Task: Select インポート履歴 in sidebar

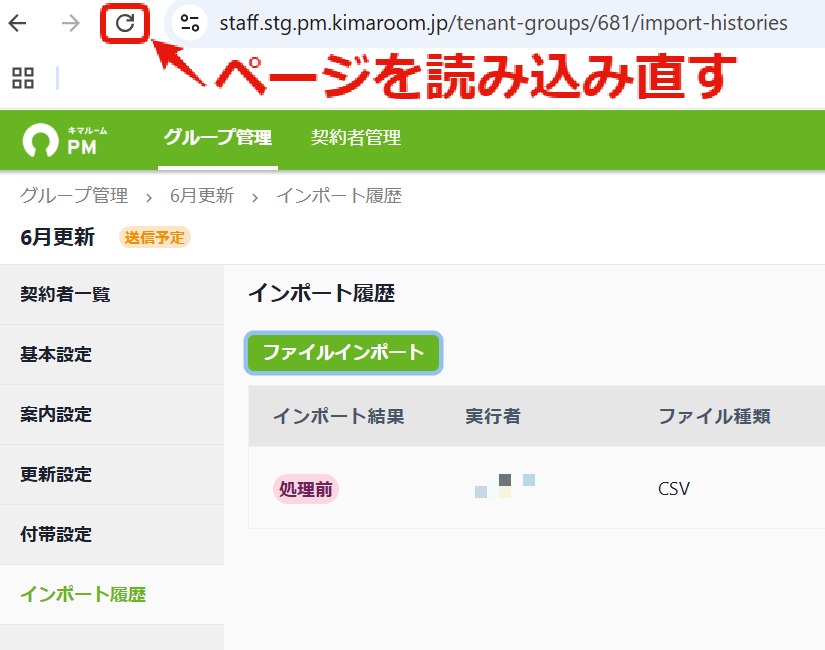Action: pos(112,594)
